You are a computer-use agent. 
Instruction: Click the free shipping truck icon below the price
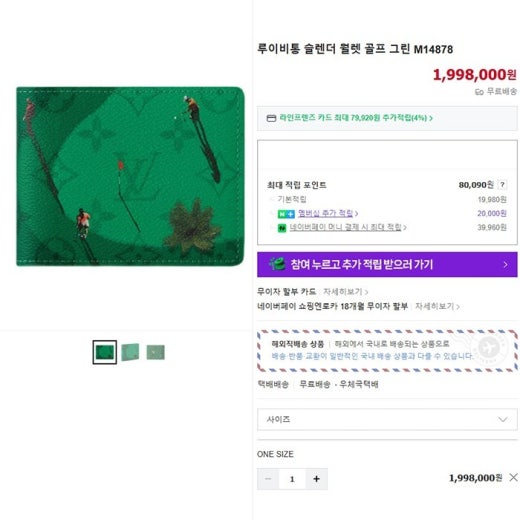pos(479,92)
